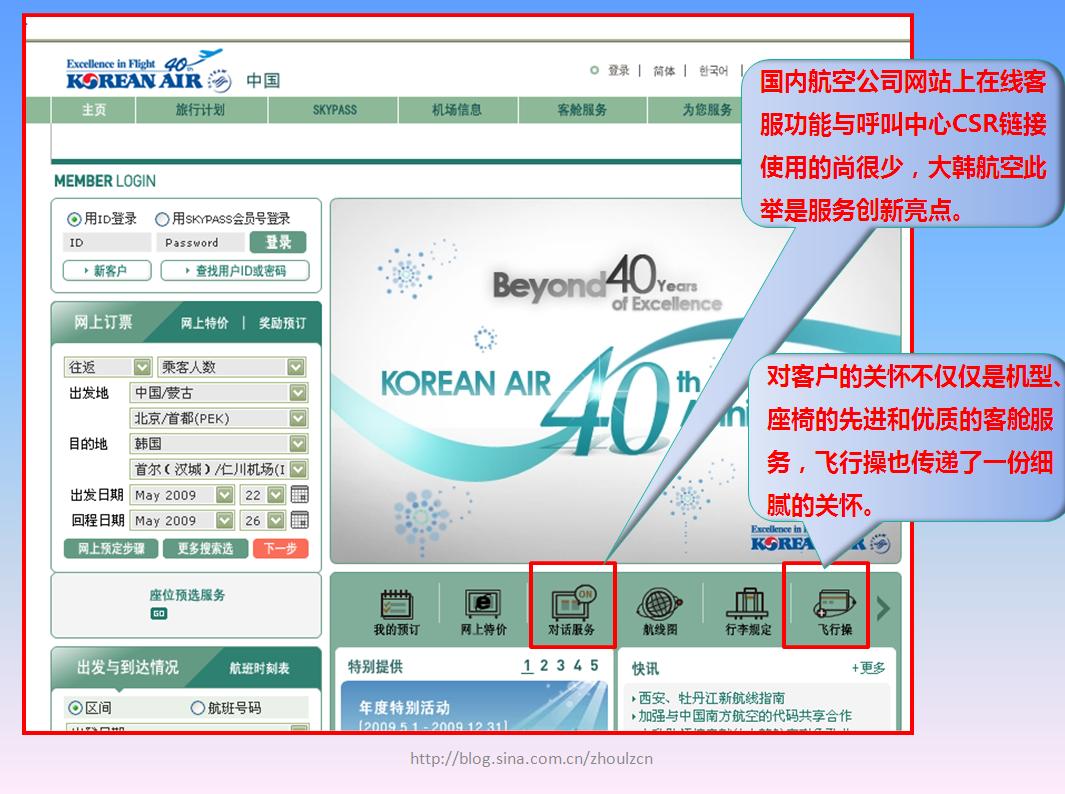Viewport: 1065px width, 794px height.
Task: Open return day 26 dropdown
Action: point(262,520)
